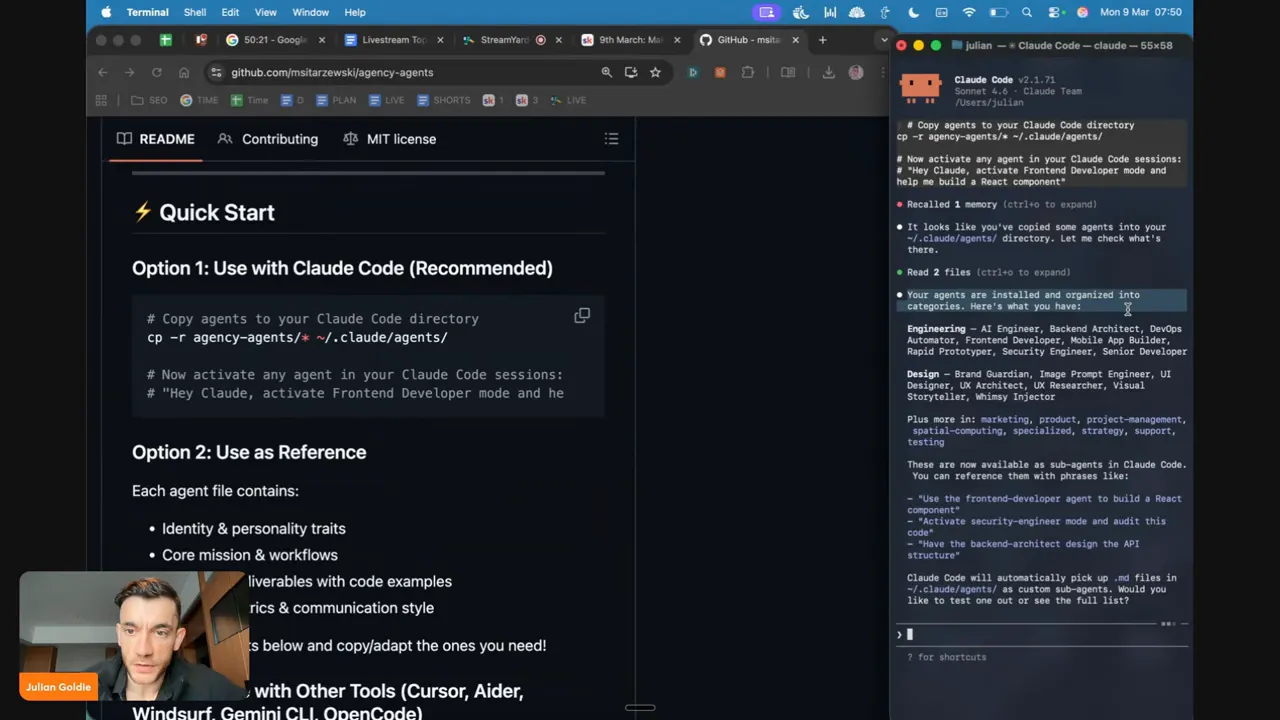Screen dimensions: 1280x720
Task: Click the date and time in menu bar
Action: pyautogui.click(x=1140, y=12)
